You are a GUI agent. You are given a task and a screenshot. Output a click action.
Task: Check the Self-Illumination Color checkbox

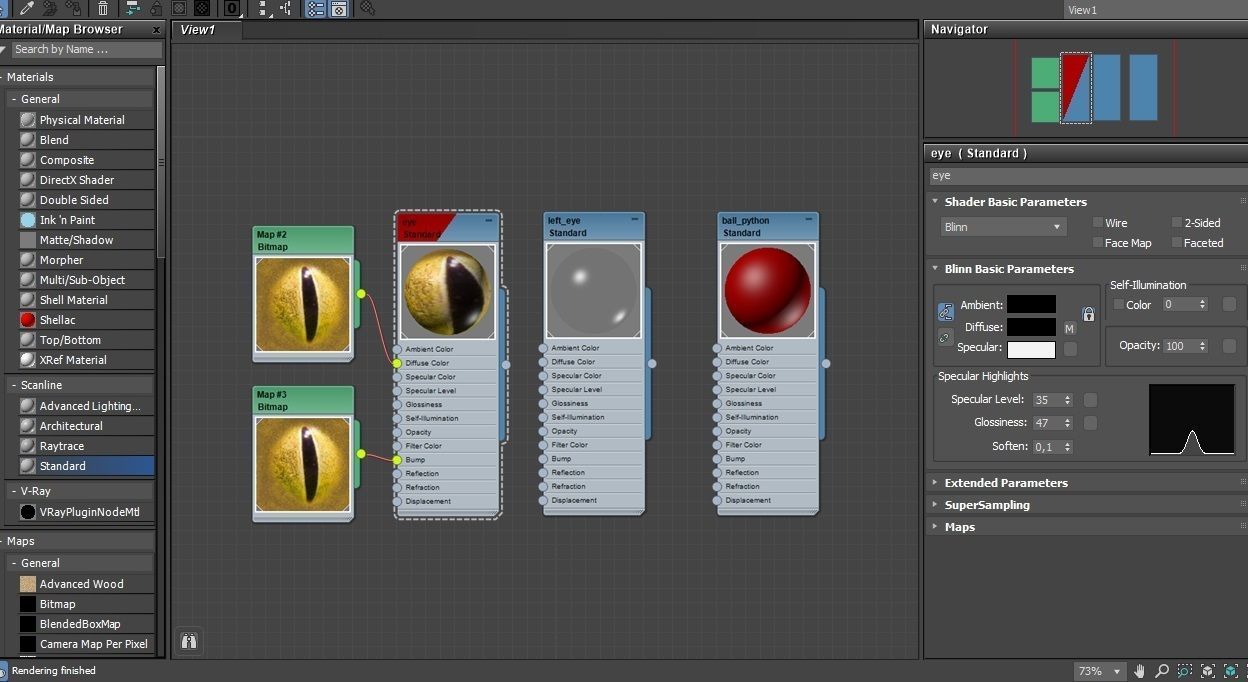pos(1119,305)
